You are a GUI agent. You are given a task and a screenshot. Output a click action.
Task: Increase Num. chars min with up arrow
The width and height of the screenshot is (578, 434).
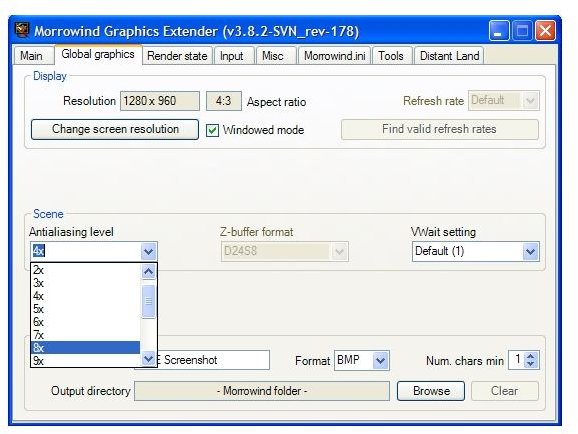pyautogui.click(x=530, y=356)
